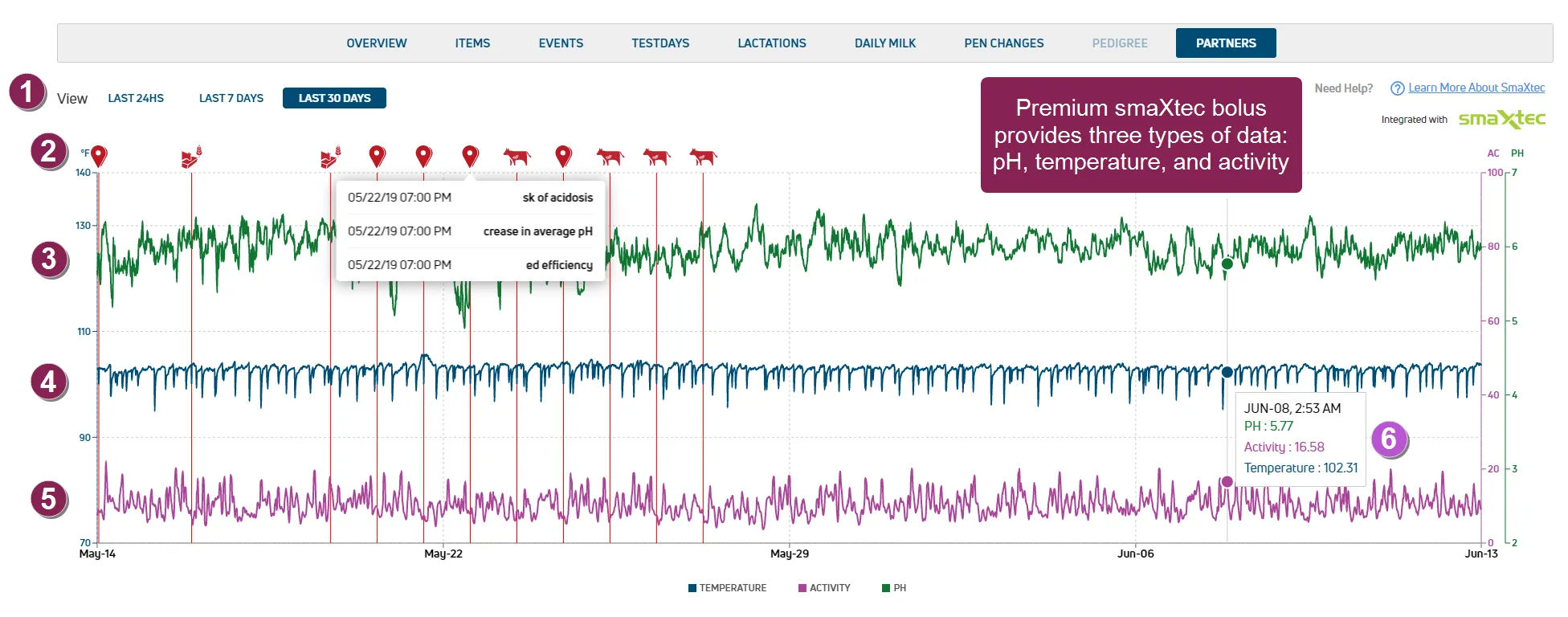The image size is (1568, 617).
Task: Toggle the Temperature series in the legend
Action: pyautogui.click(x=727, y=588)
